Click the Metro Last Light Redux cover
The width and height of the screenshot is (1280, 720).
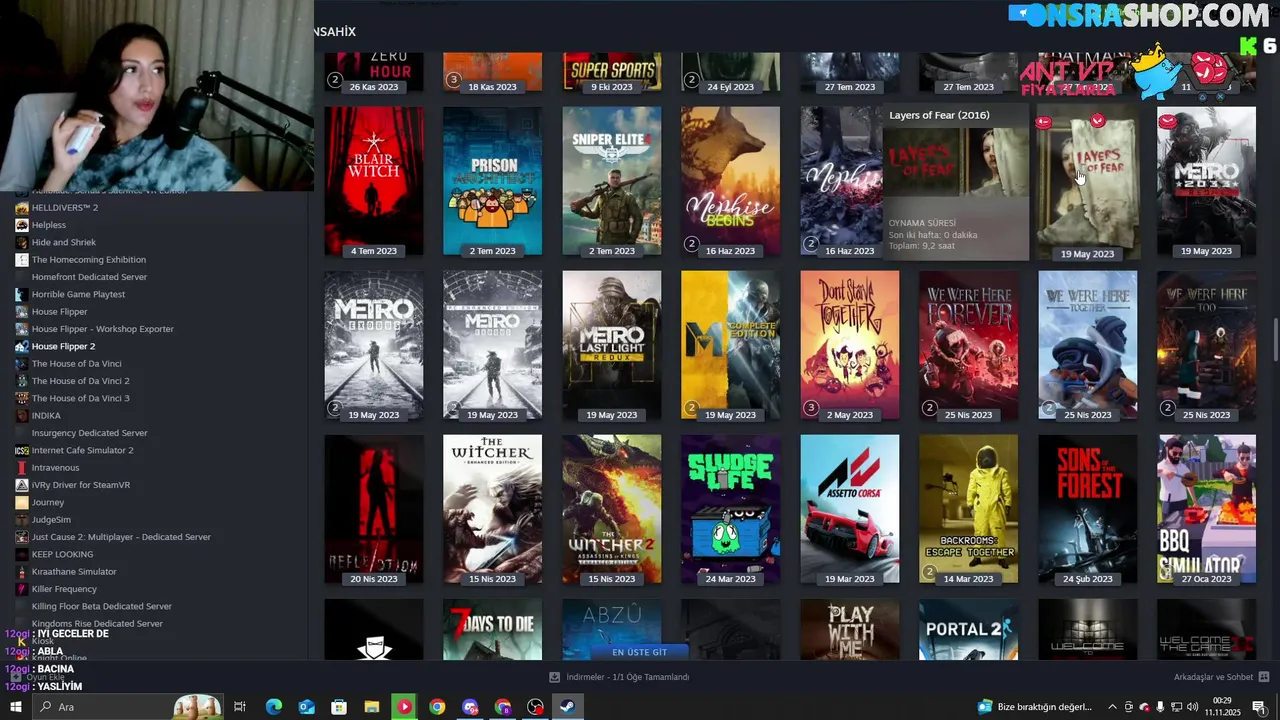[611, 345]
